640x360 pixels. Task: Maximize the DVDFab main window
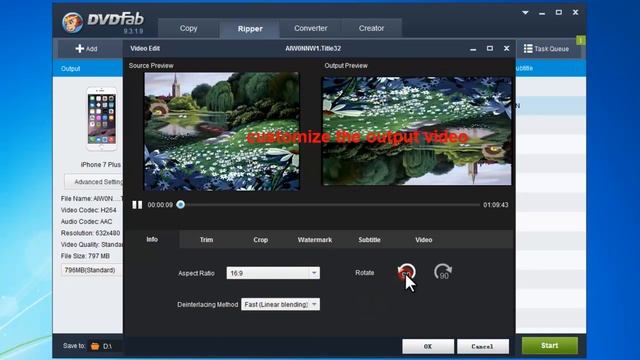coord(559,13)
